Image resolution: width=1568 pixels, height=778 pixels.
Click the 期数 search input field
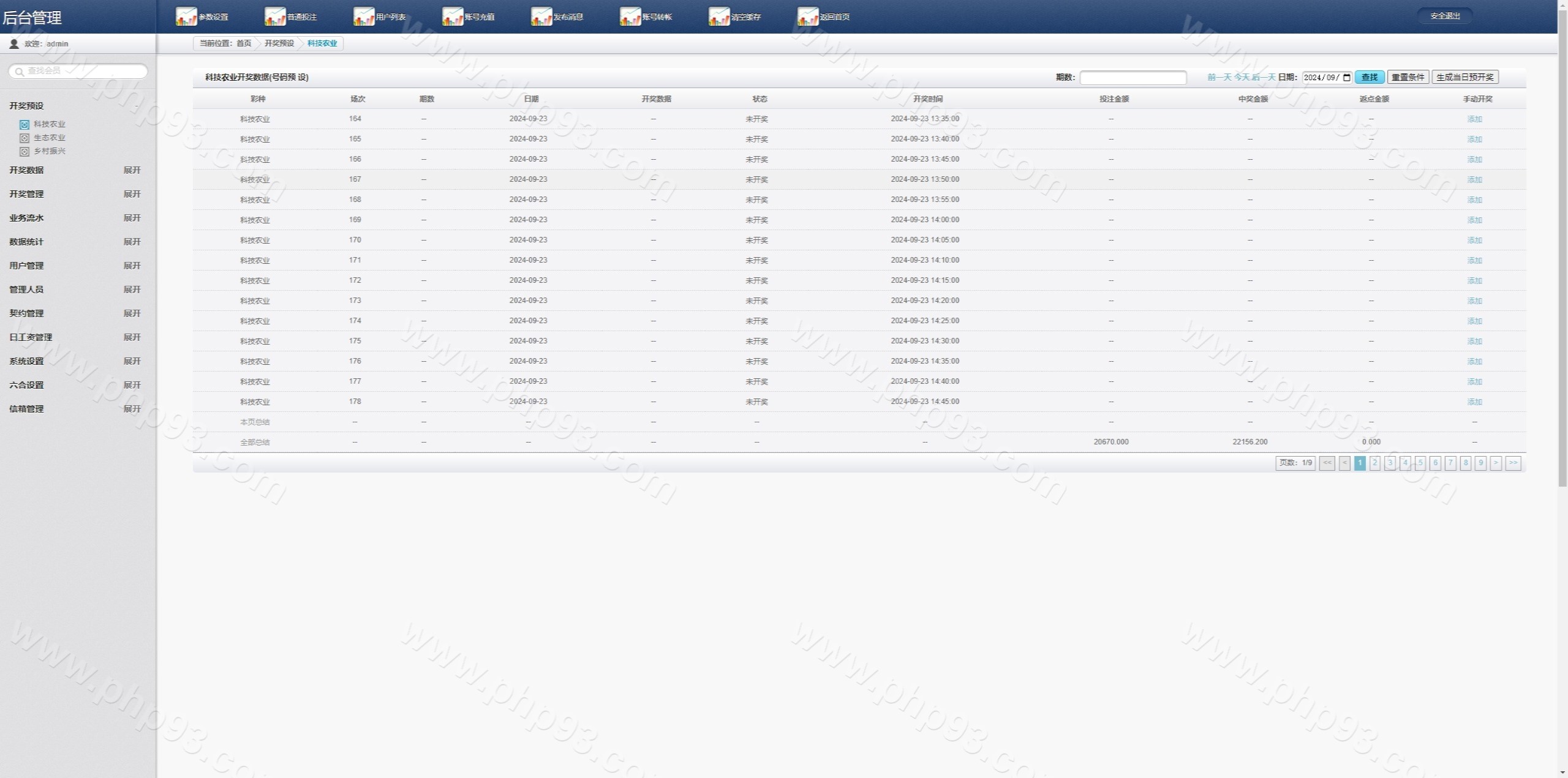pyautogui.click(x=1133, y=78)
